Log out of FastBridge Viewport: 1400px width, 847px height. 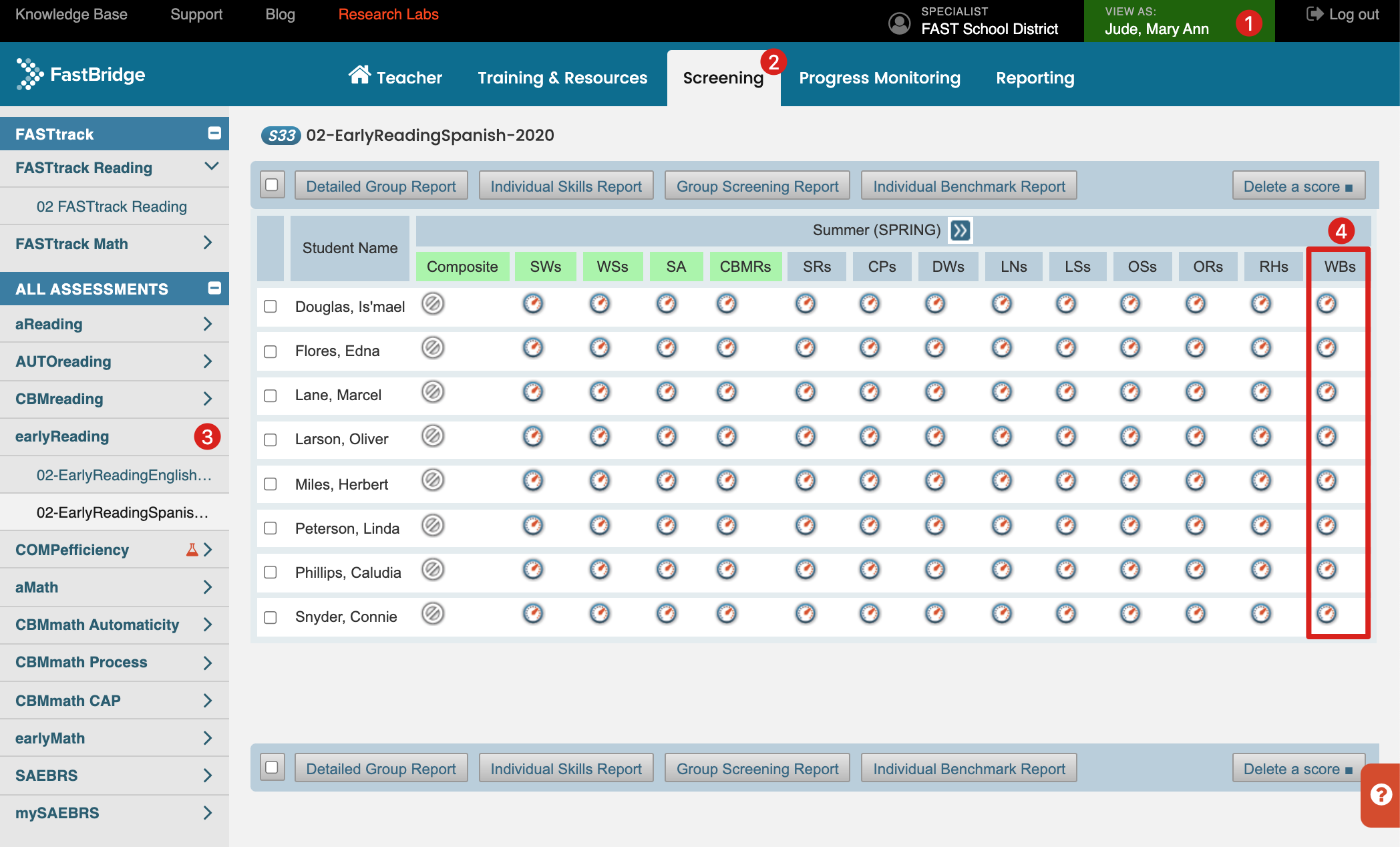pyautogui.click(x=1343, y=14)
